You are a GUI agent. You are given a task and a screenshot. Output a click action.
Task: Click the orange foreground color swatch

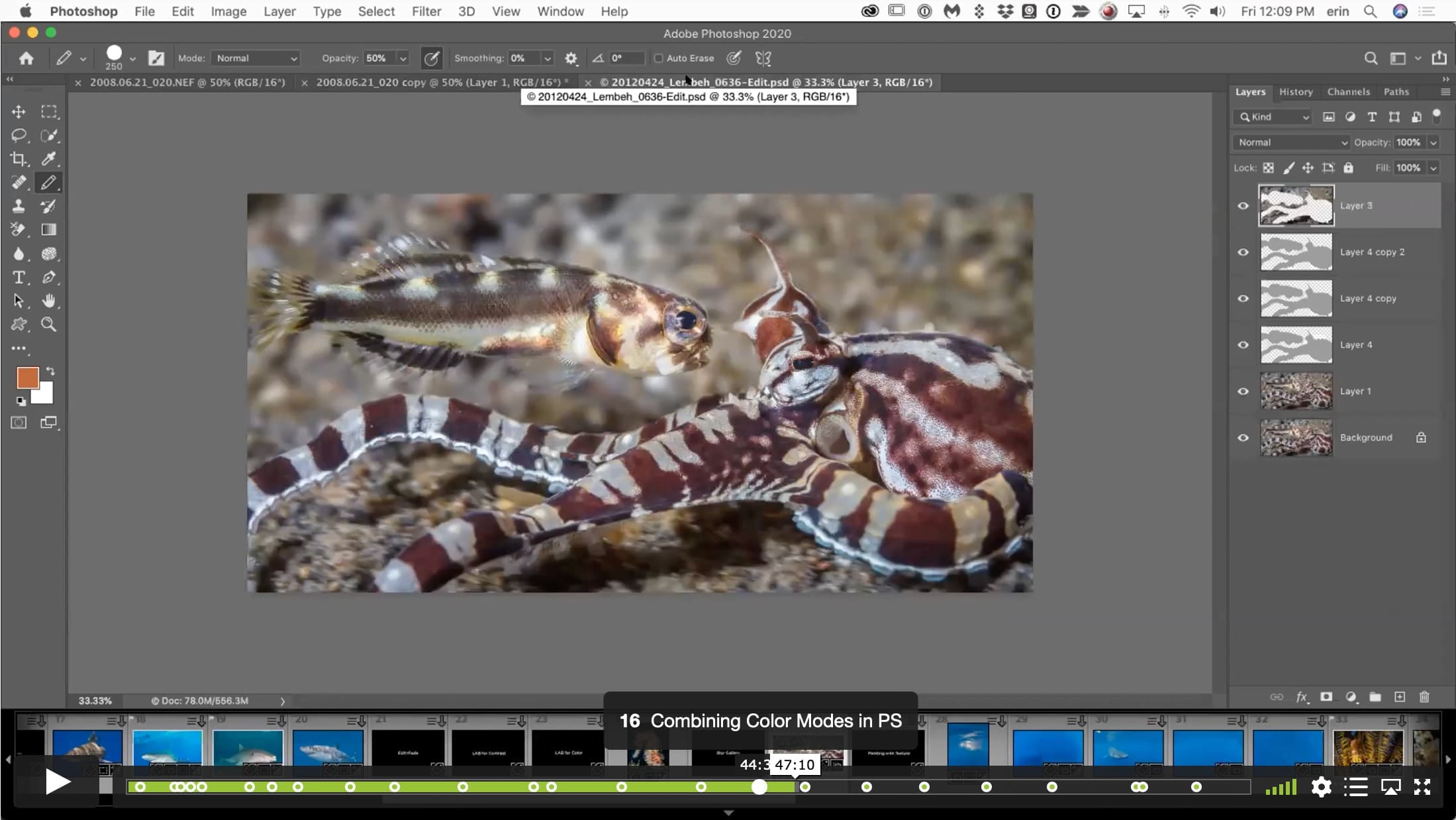click(x=27, y=378)
